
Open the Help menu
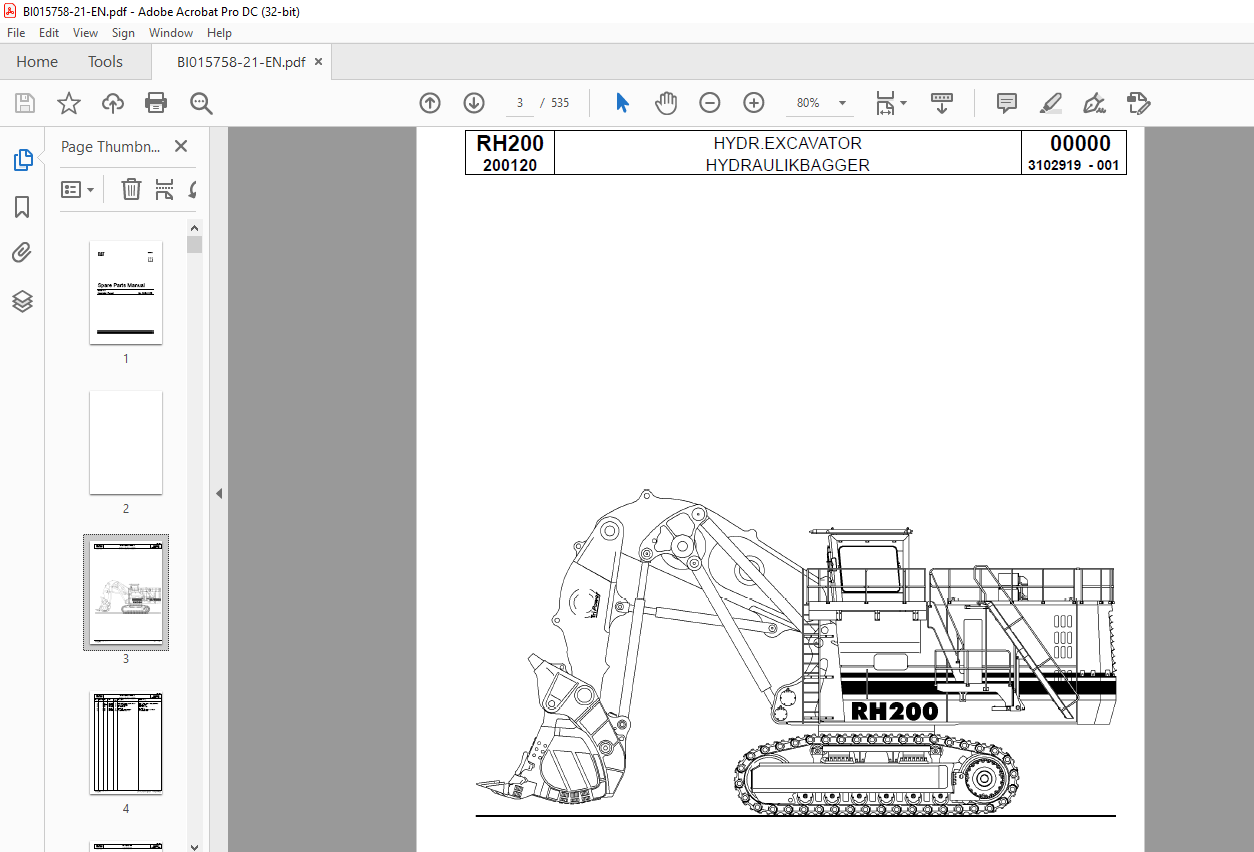tap(219, 33)
